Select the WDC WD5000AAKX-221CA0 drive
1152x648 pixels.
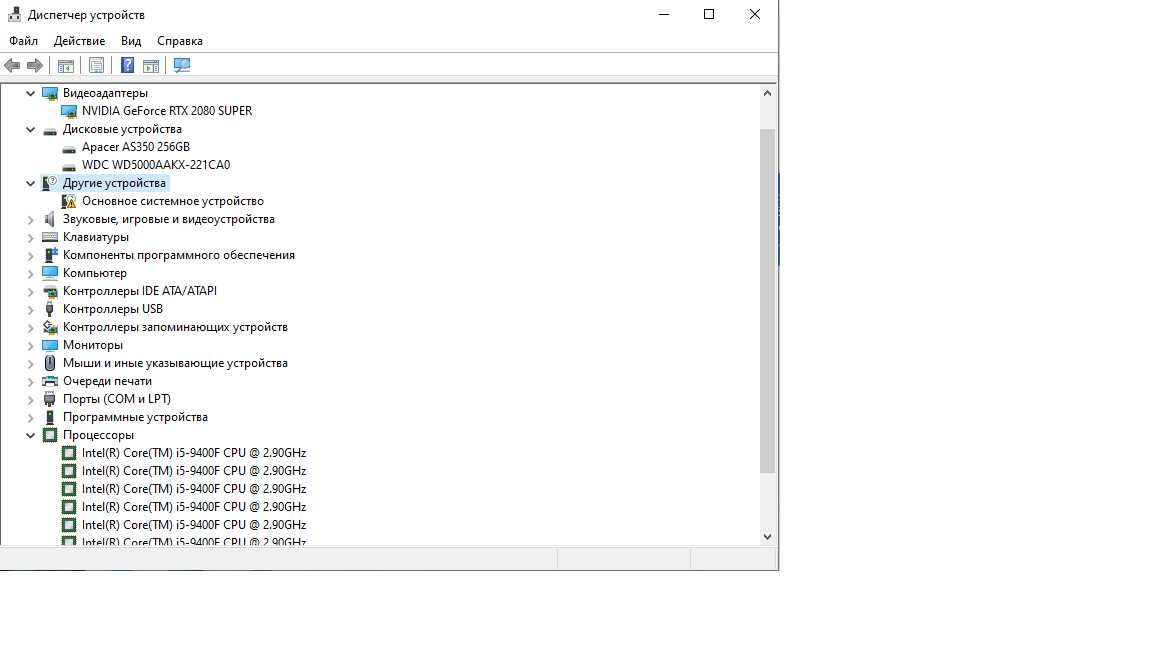point(156,165)
